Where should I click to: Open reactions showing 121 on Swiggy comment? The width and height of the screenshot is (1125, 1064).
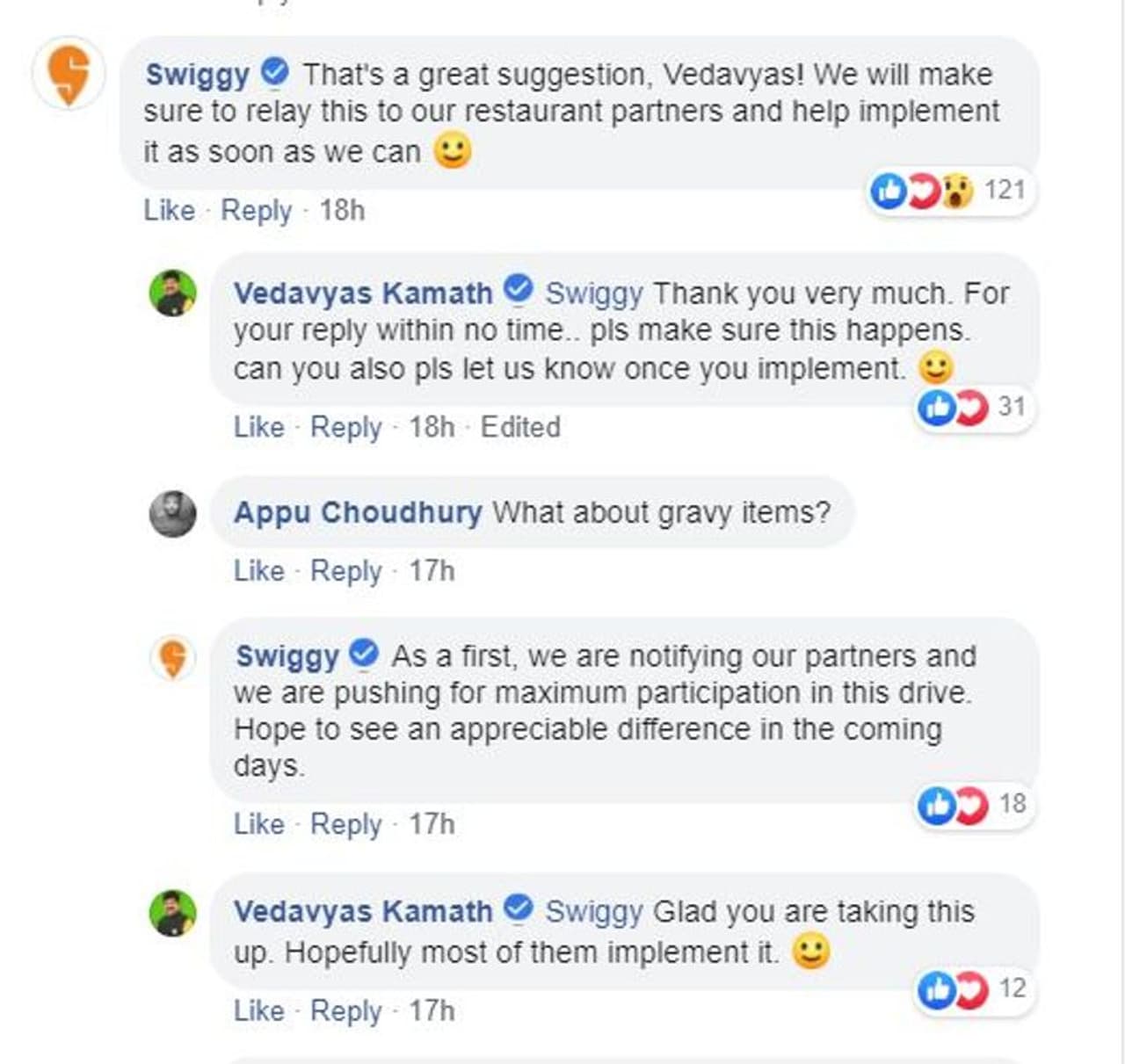click(x=947, y=190)
